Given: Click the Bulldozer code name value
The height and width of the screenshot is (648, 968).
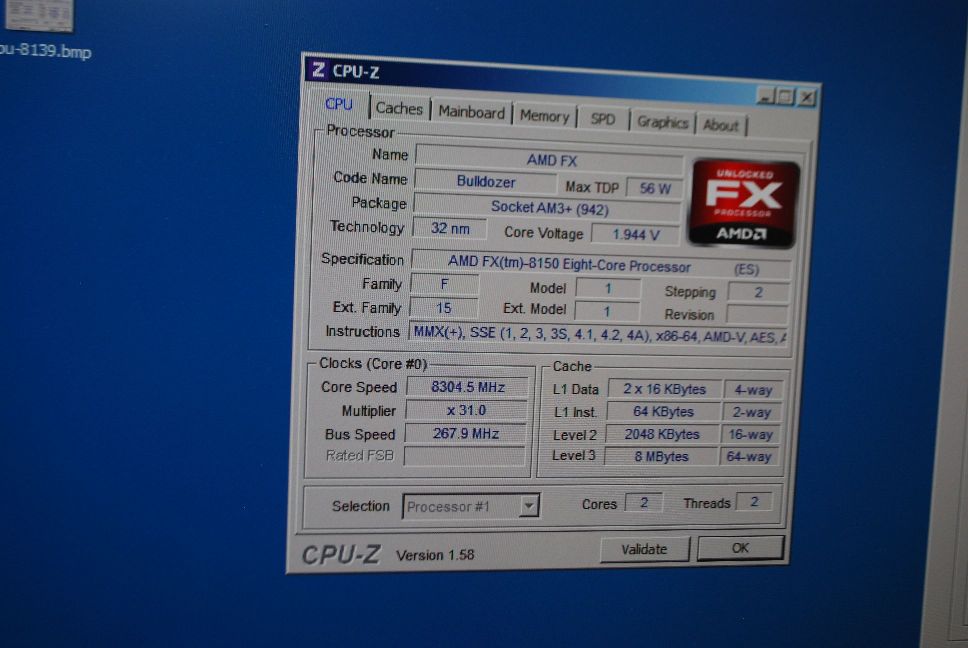Looking at the screenshot, I should coord(486,181).
